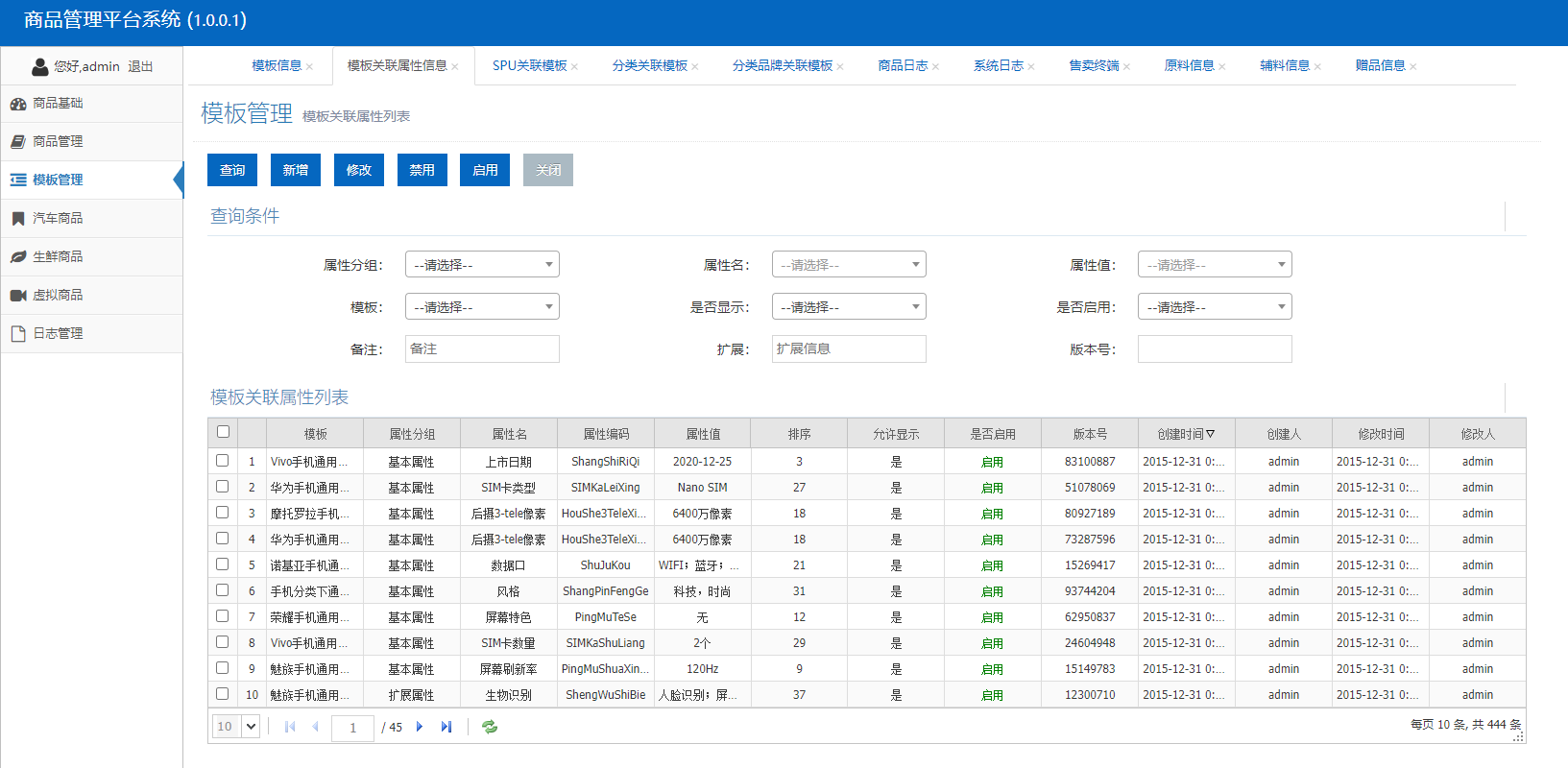Screen dimensions: 1568x768
Task: Click the 备注 input field
Action: [482, 349]
